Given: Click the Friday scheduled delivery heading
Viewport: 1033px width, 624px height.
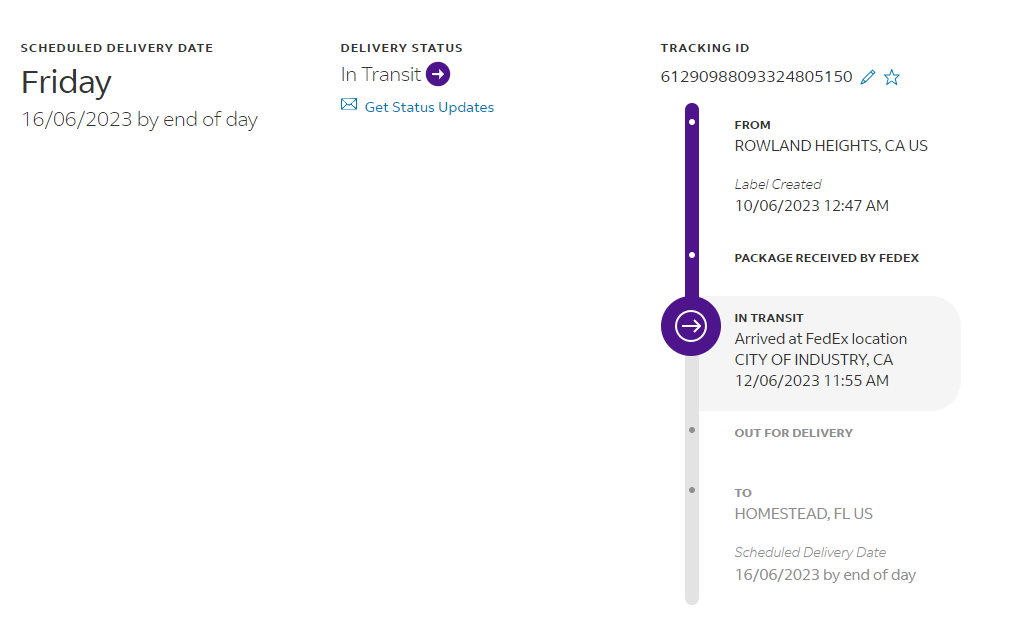Looking at the screenshot, I should [66, 82].
